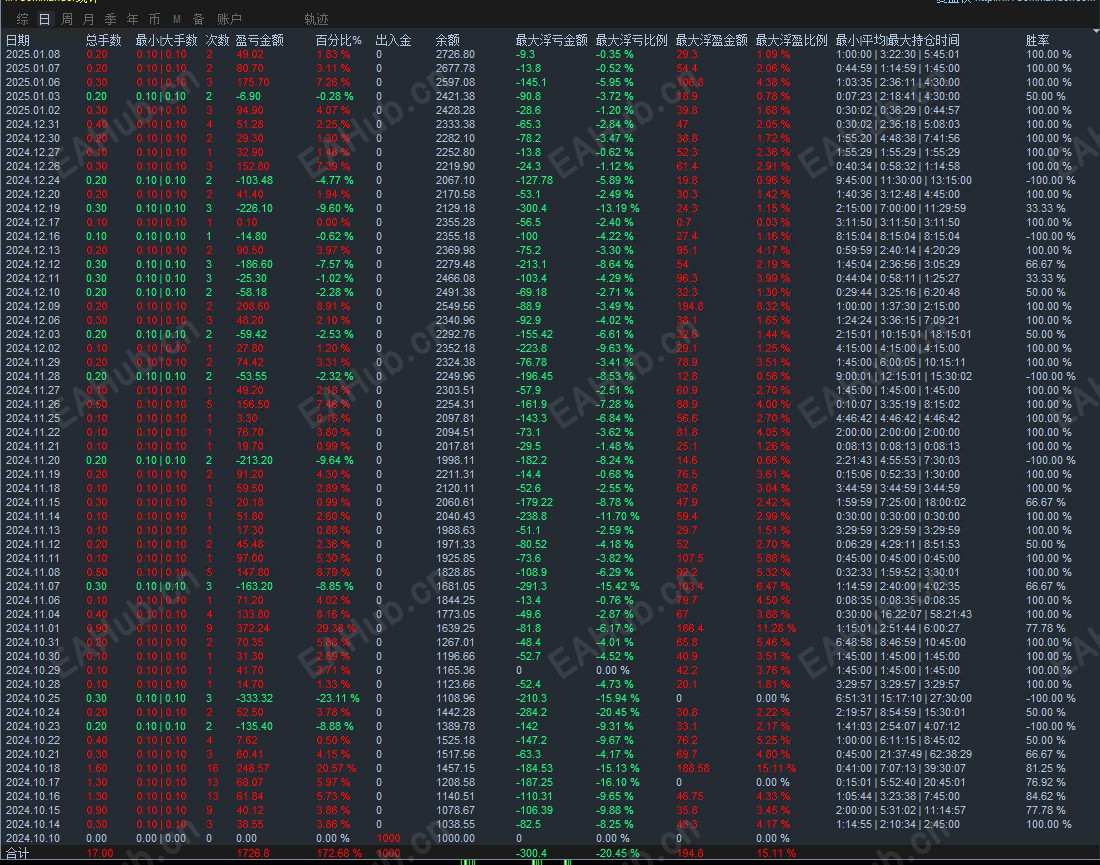
Task: Sort by 总手数 column header
Action: pos(104,40)
